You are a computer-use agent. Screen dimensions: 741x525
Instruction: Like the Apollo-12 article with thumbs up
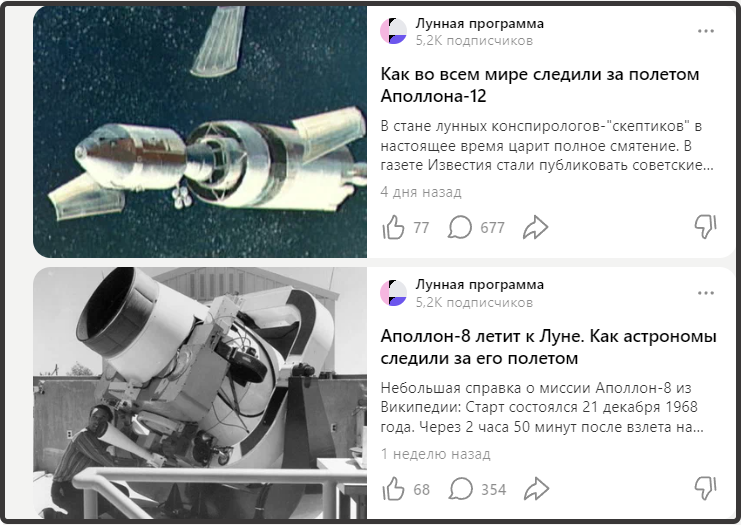[x=393, y=227]
